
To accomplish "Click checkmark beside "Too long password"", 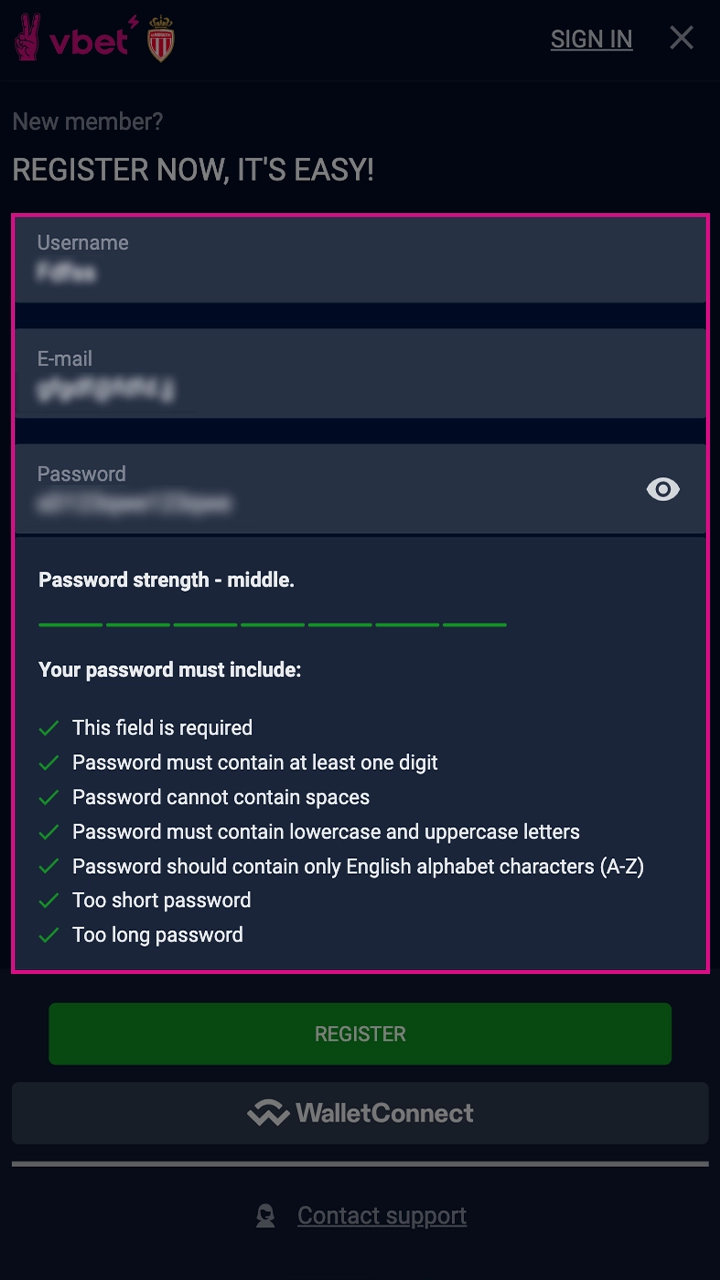I will point(48,935).
